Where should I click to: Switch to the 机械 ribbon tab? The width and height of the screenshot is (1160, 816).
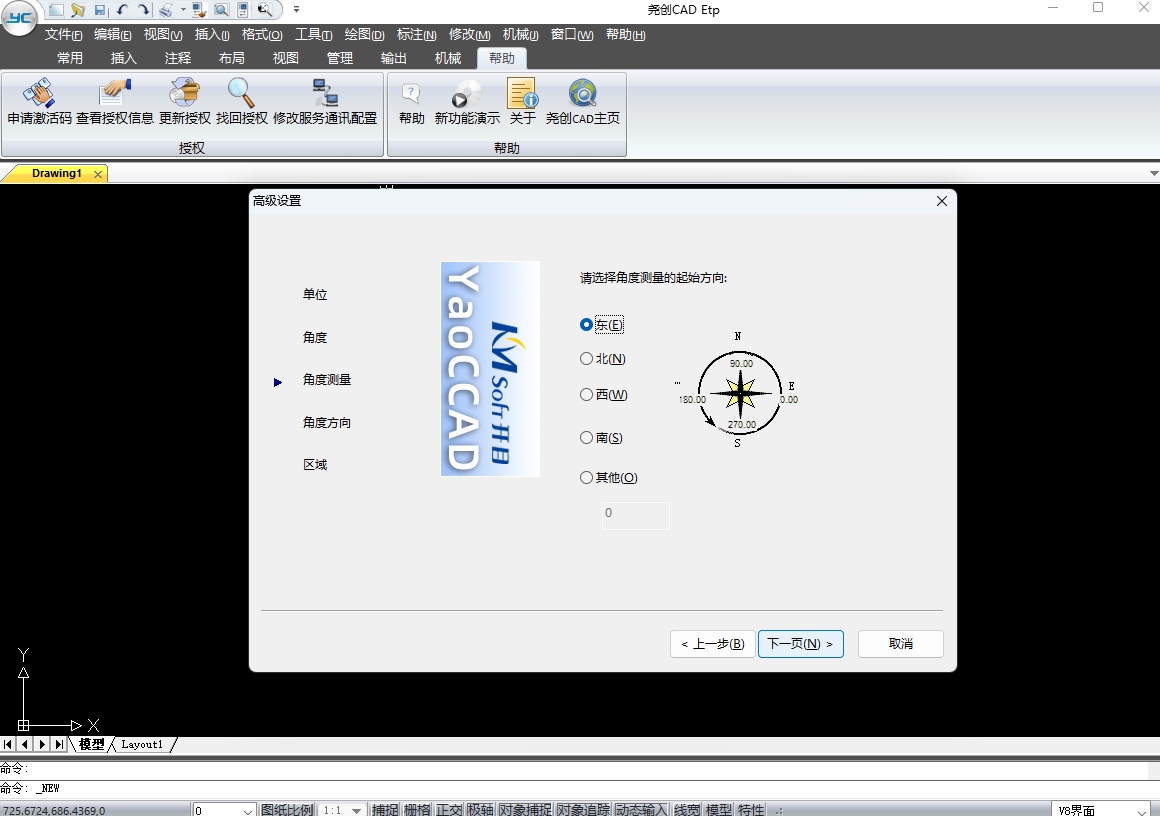pyautogui.click(x=448, y=58)
